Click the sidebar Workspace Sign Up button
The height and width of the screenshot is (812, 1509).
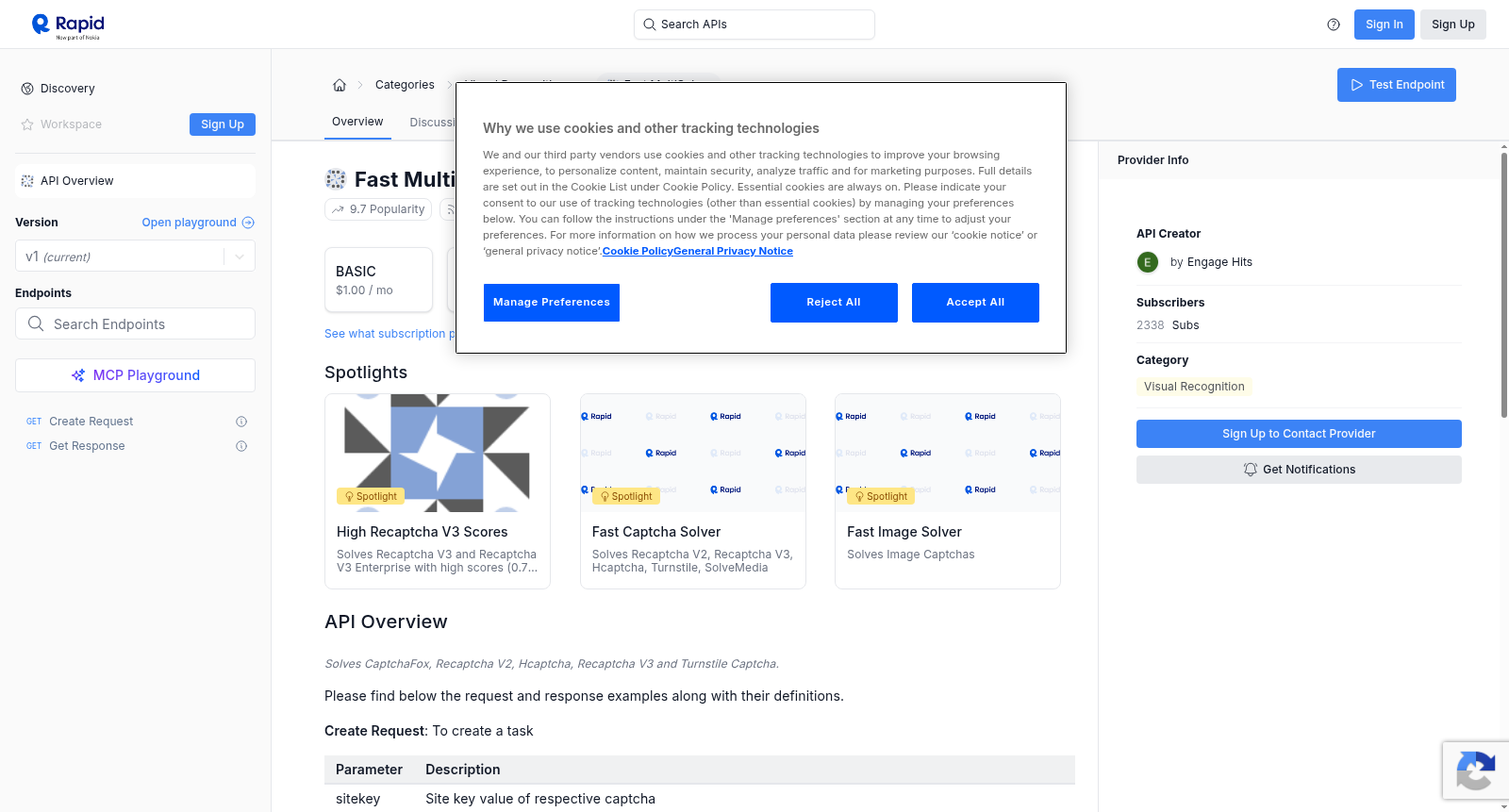pyautogui.click(x=223, y=124)
